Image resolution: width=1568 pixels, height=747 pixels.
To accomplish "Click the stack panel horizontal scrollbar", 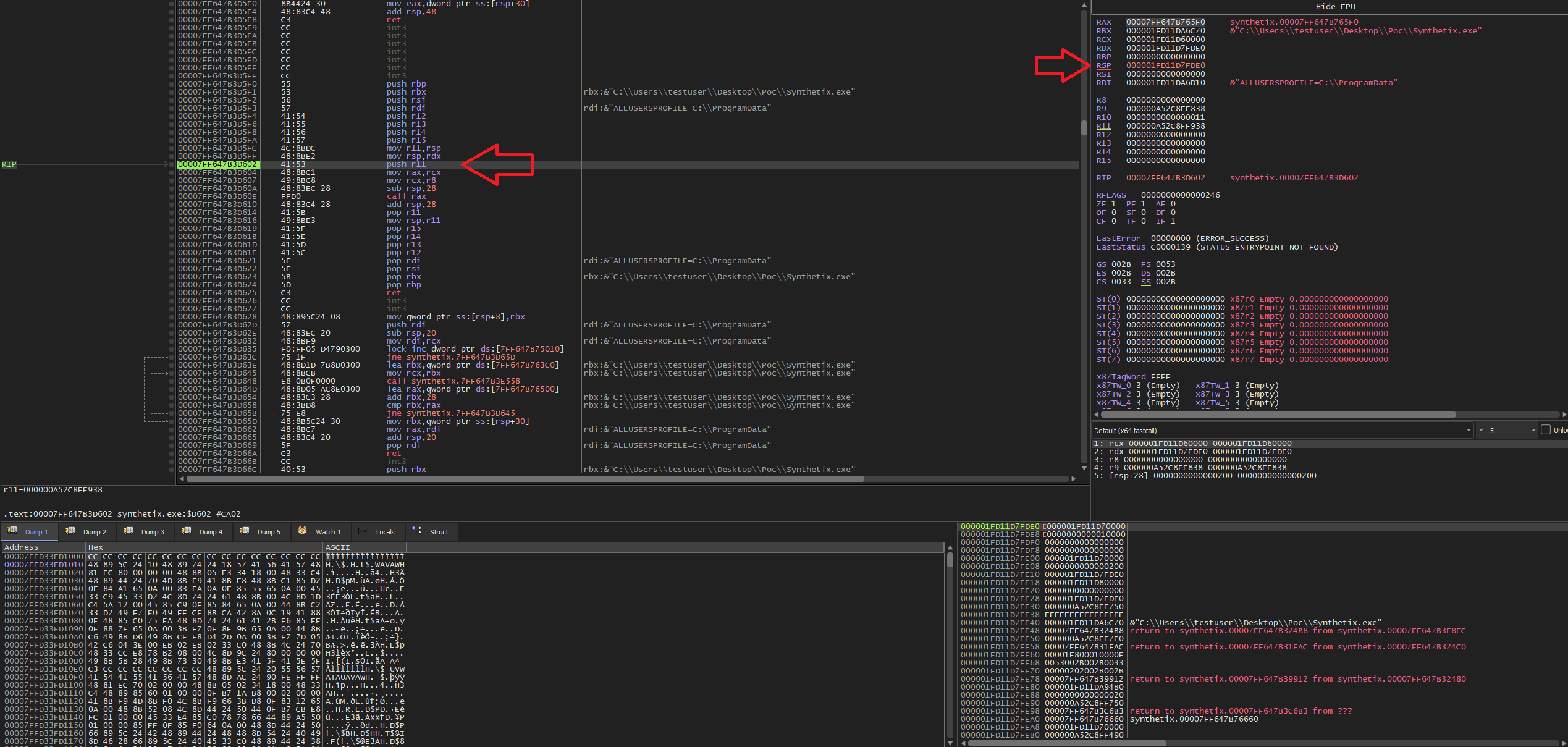I will click(1066, 743).
